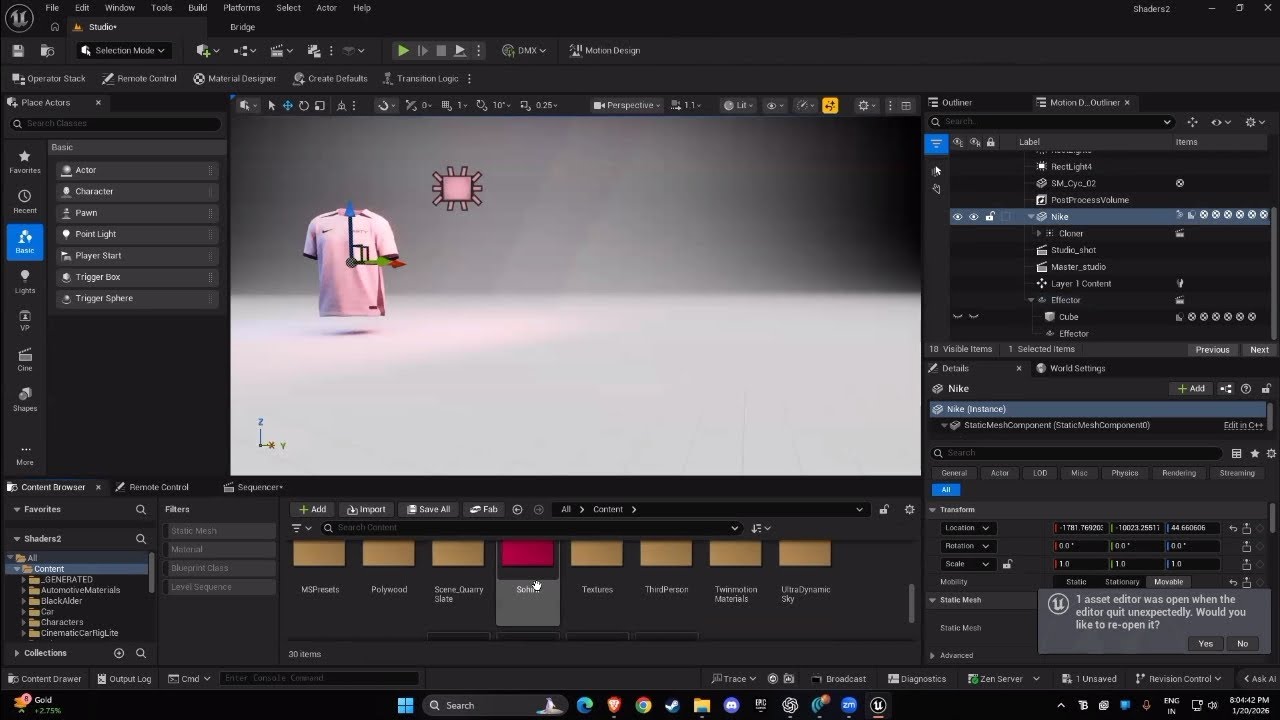Click Save All in Content Browser
This screenshot has height=720, width=1280.
pyautogui.click(x=429, y=509)
